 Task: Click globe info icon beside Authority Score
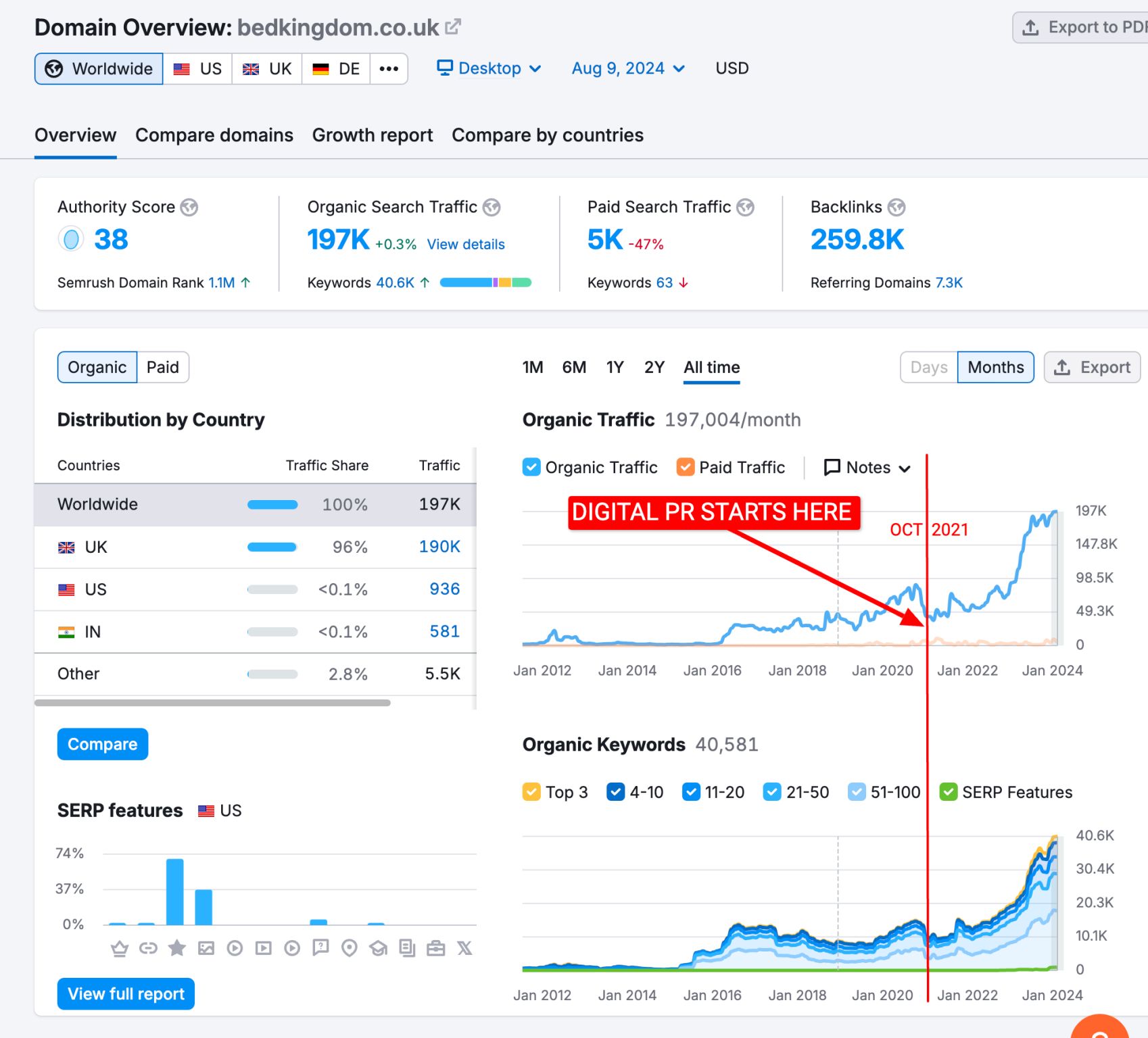tap(189, 207)
